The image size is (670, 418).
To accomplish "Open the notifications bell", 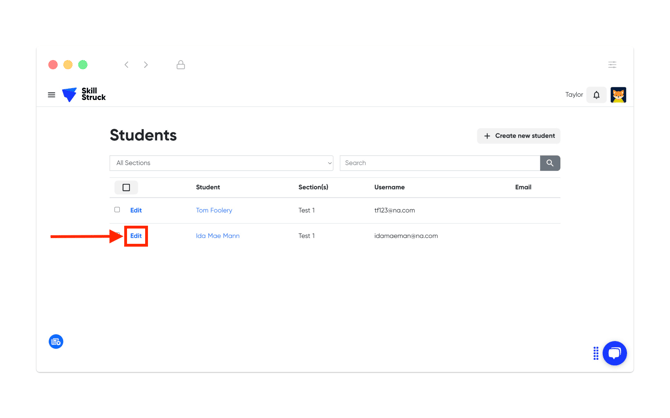I will [x=596, y=95].
